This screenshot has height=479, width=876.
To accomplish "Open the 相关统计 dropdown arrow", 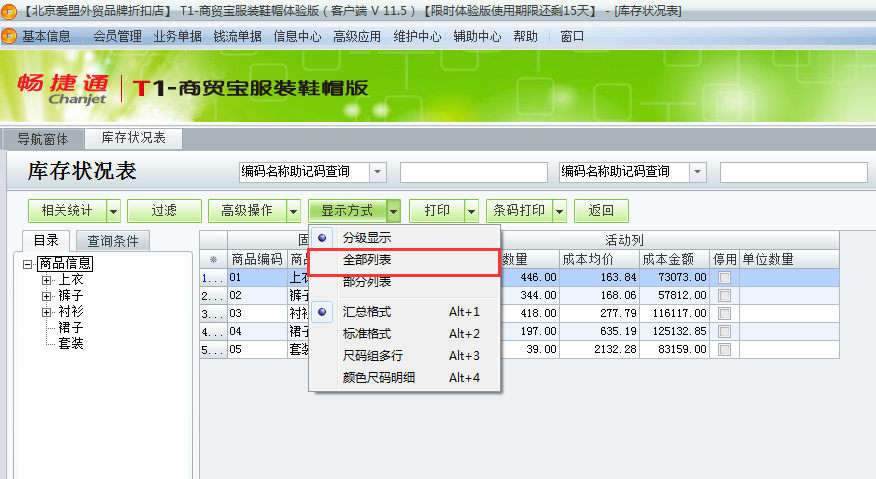I will (x=113, y=211).
